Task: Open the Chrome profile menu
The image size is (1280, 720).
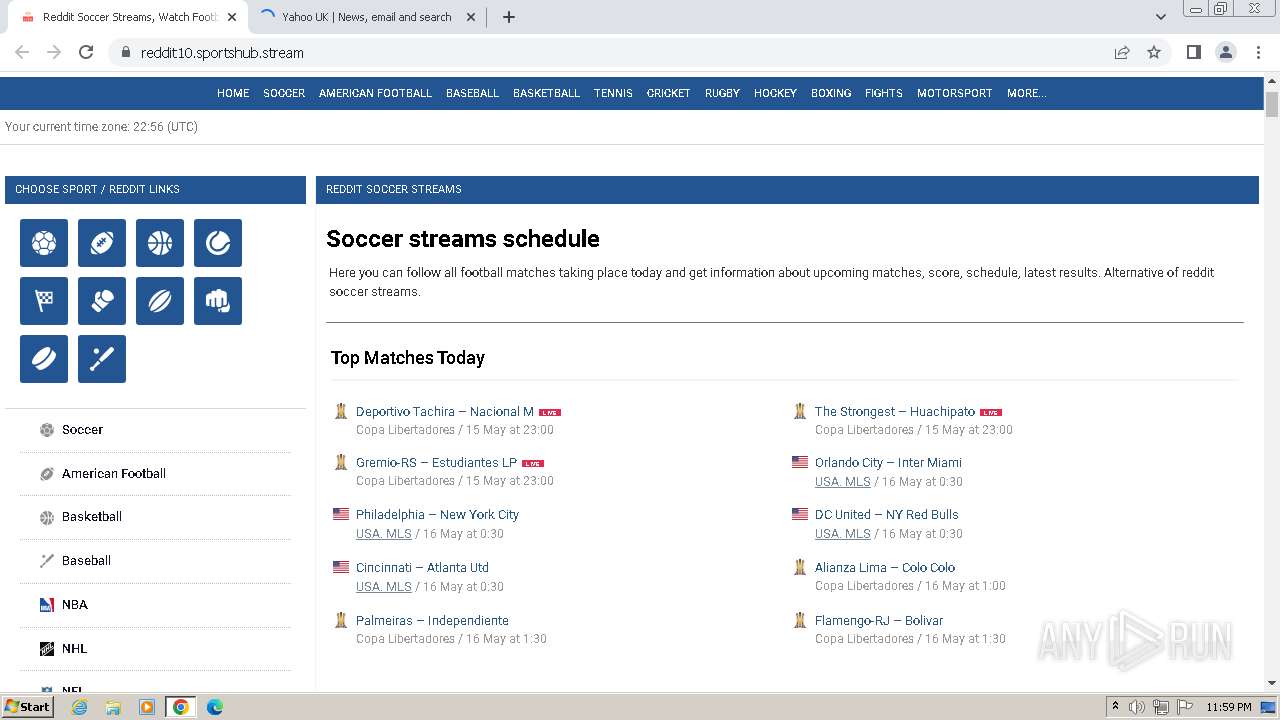Action: click(1226, 52)
